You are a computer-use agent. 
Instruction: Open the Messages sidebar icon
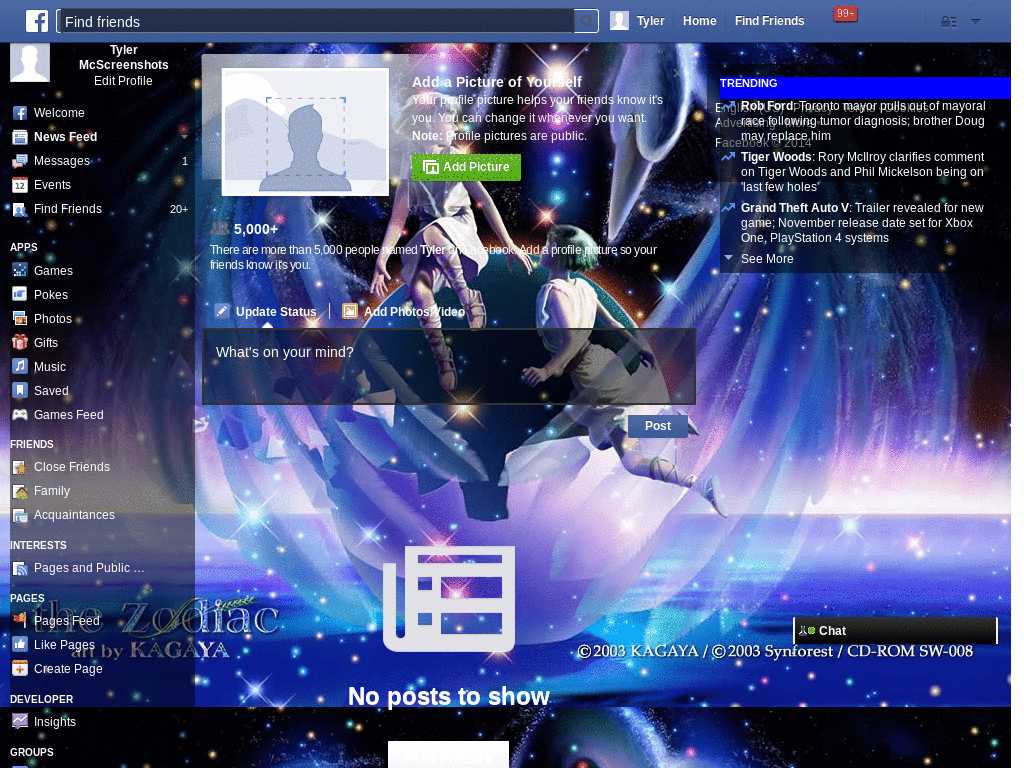pos(20,161)
